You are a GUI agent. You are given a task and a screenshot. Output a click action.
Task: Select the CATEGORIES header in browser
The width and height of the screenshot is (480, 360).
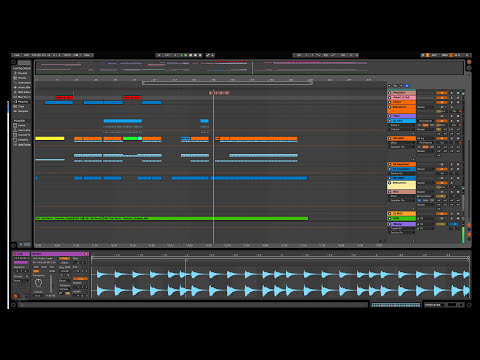[x=22, y=68]
